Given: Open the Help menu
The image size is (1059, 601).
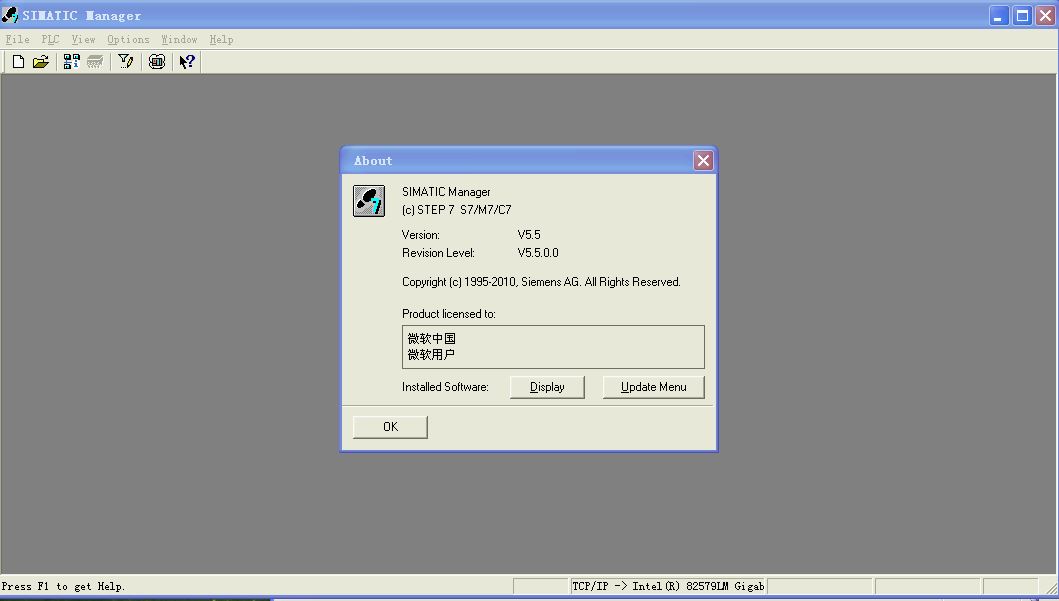Looking at the screenshot, I should [222, 39].
